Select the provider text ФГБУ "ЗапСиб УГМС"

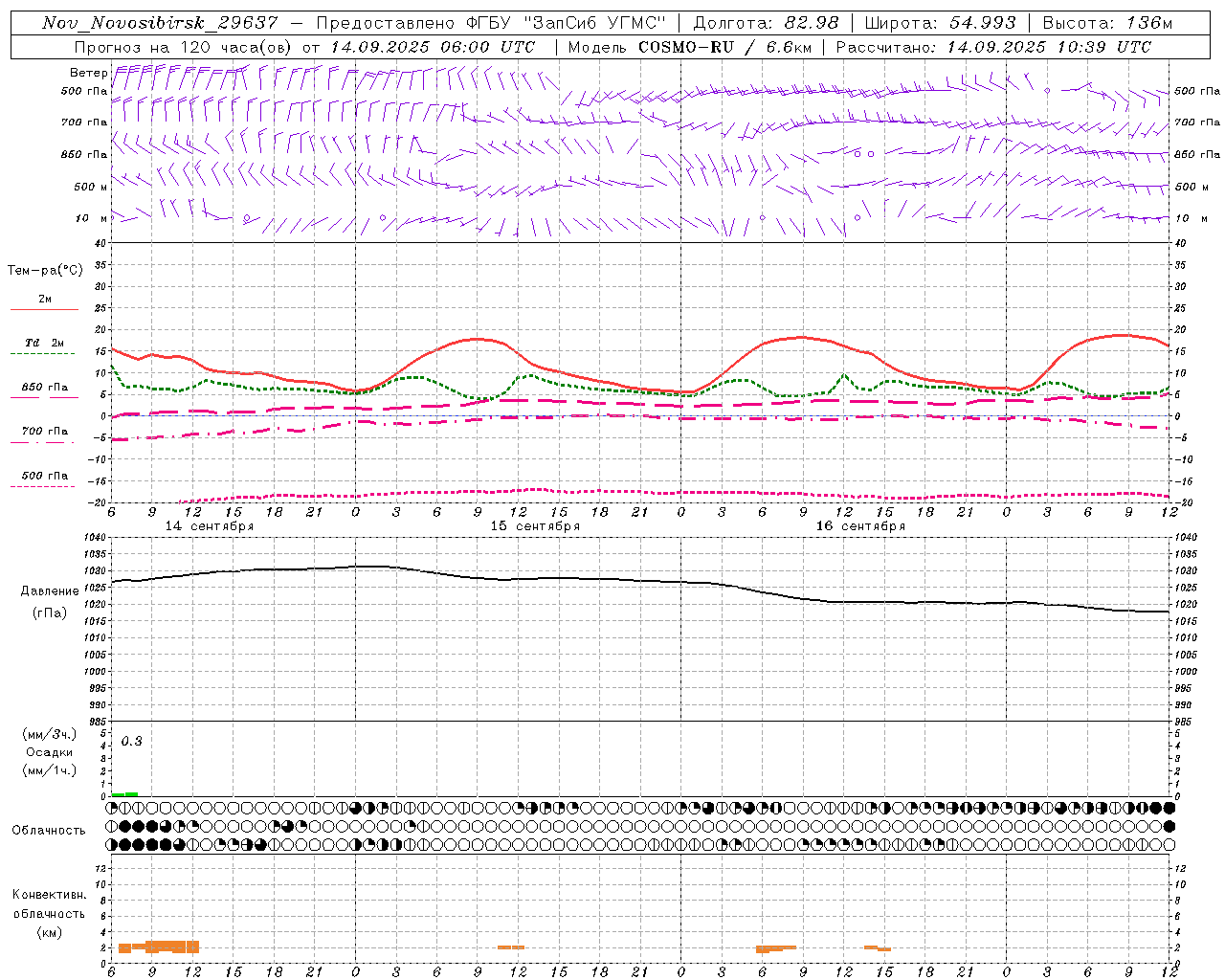(x=567, y=23)
